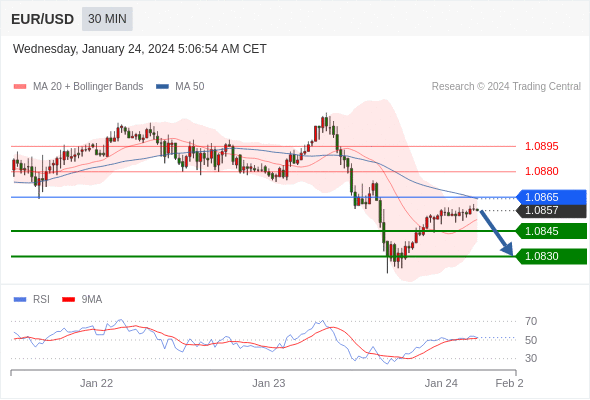Image resolution: width=590 pixels, height=400 pixels.
Task: Select the 9MA legend label
Action: 92,300
